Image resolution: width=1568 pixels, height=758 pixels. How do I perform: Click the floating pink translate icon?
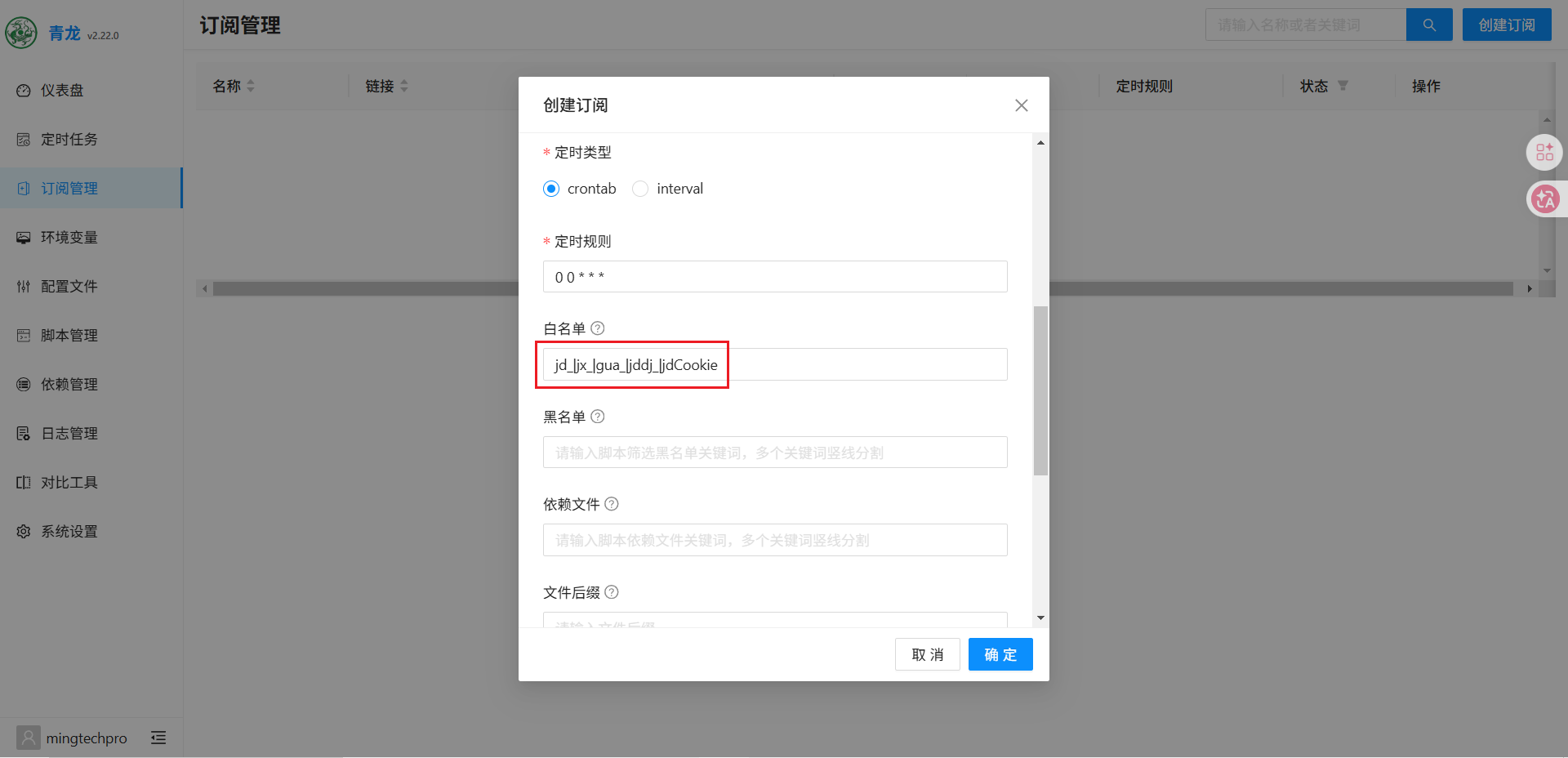point(1544,199)
